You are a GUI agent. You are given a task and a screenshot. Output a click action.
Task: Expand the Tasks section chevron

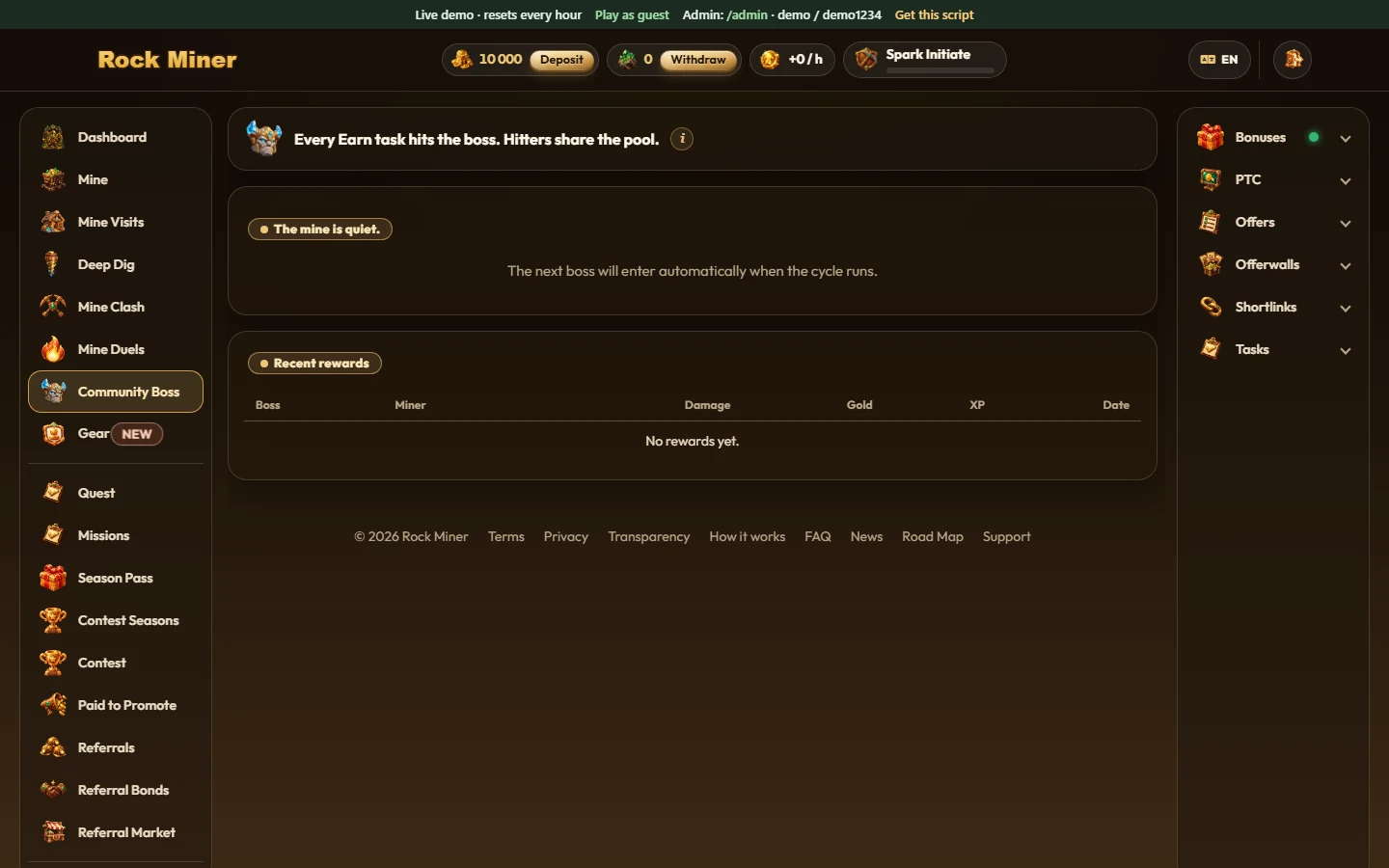point(1346,350)
